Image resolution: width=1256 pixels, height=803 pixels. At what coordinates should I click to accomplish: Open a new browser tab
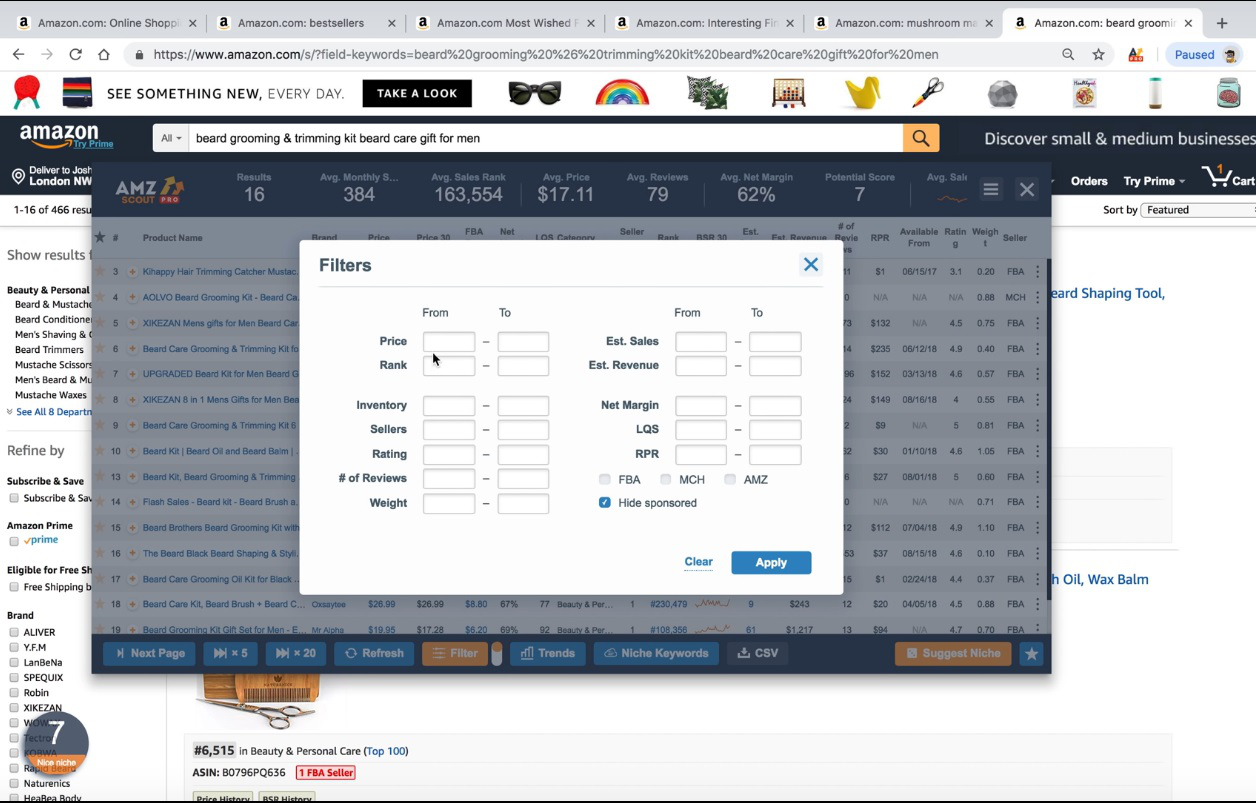(1222, 23)
